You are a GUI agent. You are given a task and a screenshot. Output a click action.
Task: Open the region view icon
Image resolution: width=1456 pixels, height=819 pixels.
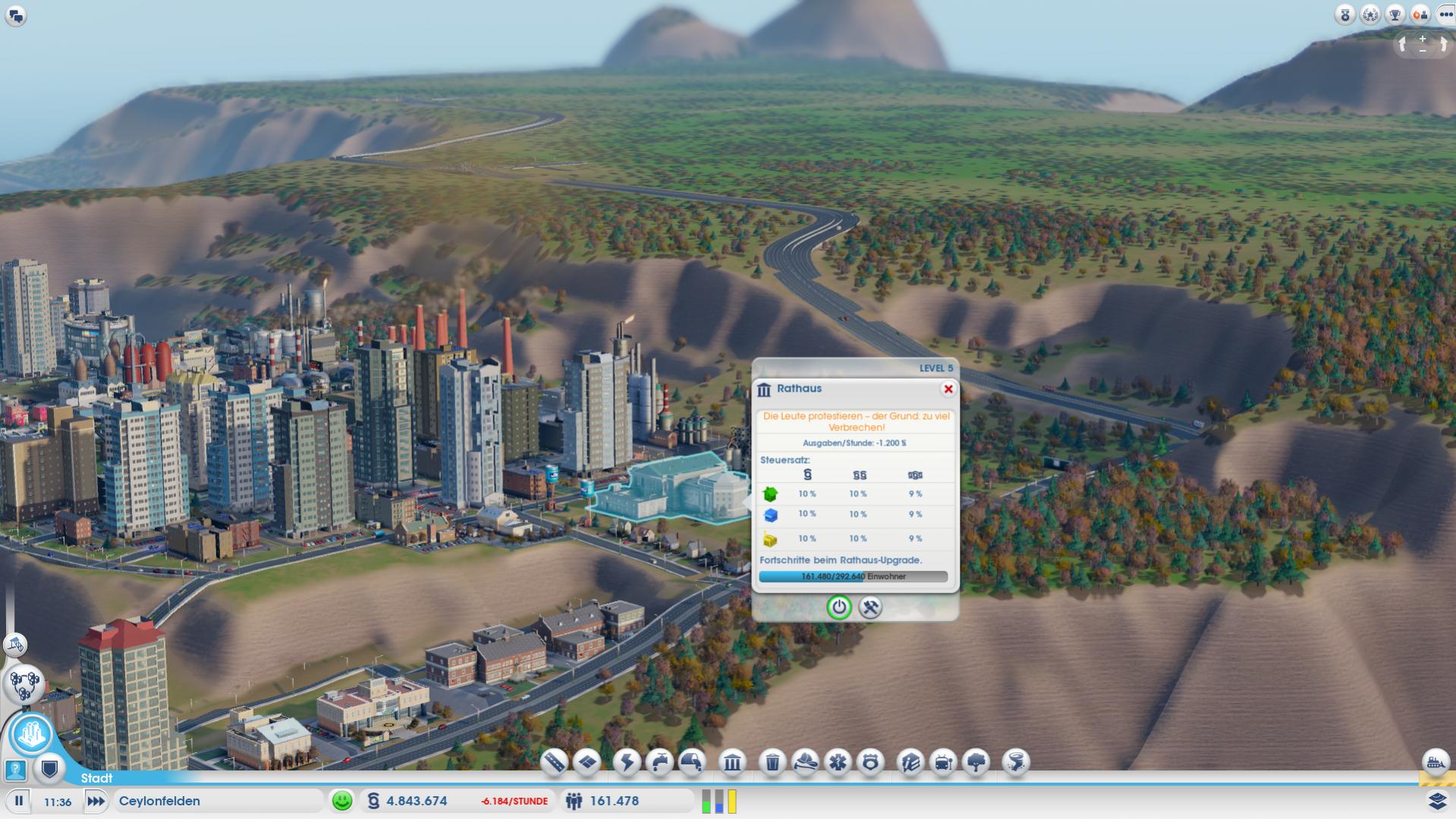[24, 684]
